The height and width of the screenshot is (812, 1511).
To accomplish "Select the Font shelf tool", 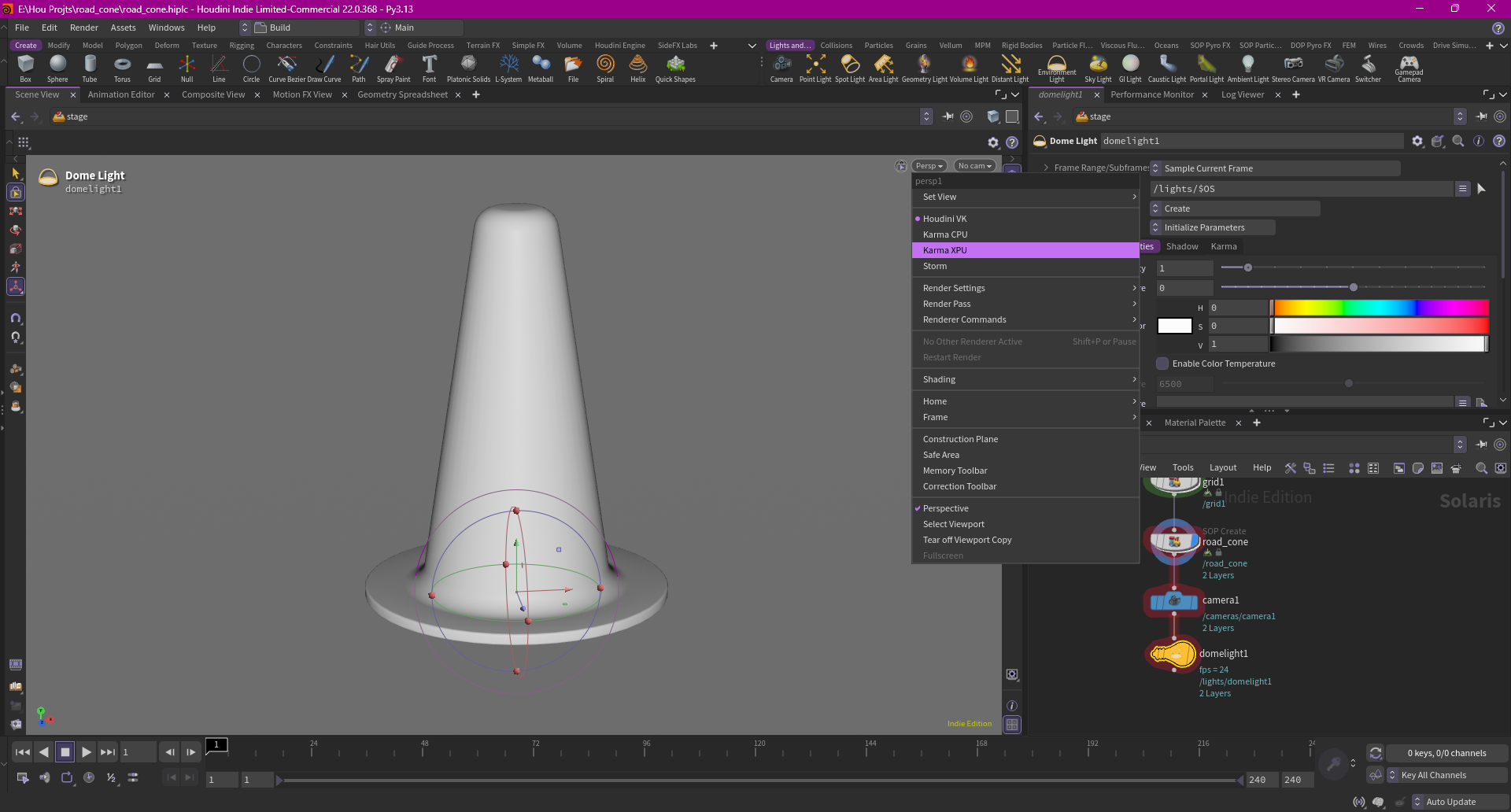I will point(429,68).
